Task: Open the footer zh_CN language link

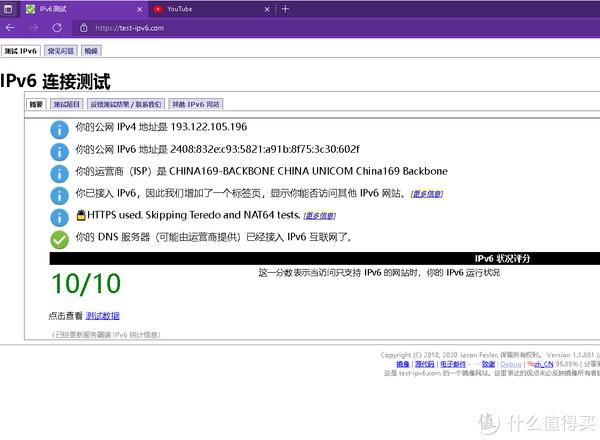Action: click(543, 364)
